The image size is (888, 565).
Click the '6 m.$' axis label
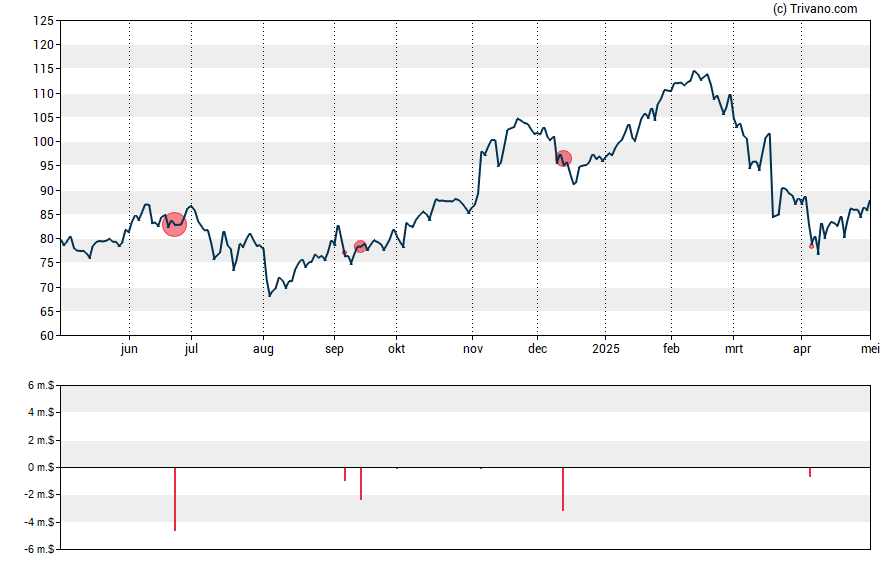(x=41, y=386)
